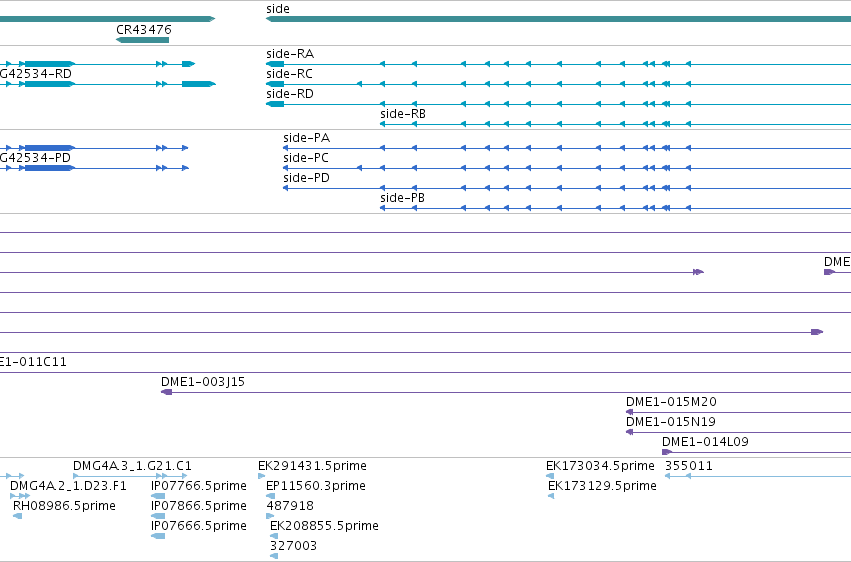Select the RH08986.5prime EST label
This screenshot has height=562, width=851.
click(x=64, y=506)
